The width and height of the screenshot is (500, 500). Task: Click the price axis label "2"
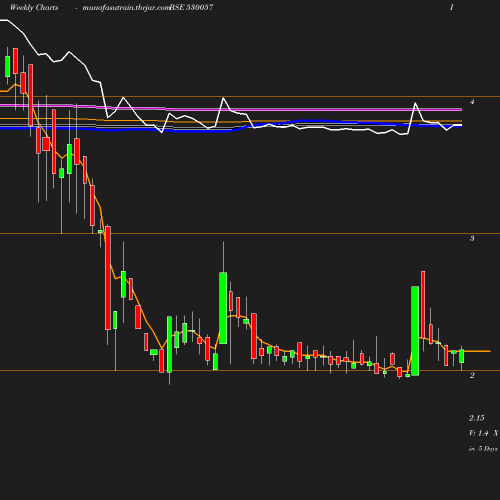(472, 375)
